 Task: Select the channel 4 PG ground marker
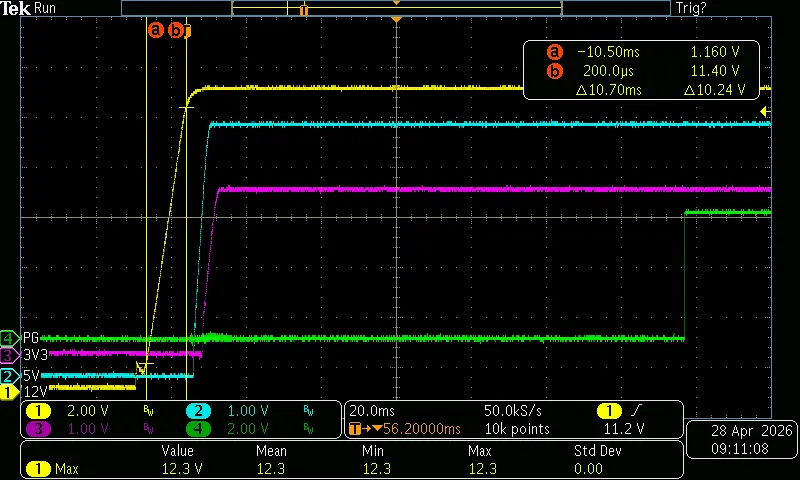coord(9,338)
